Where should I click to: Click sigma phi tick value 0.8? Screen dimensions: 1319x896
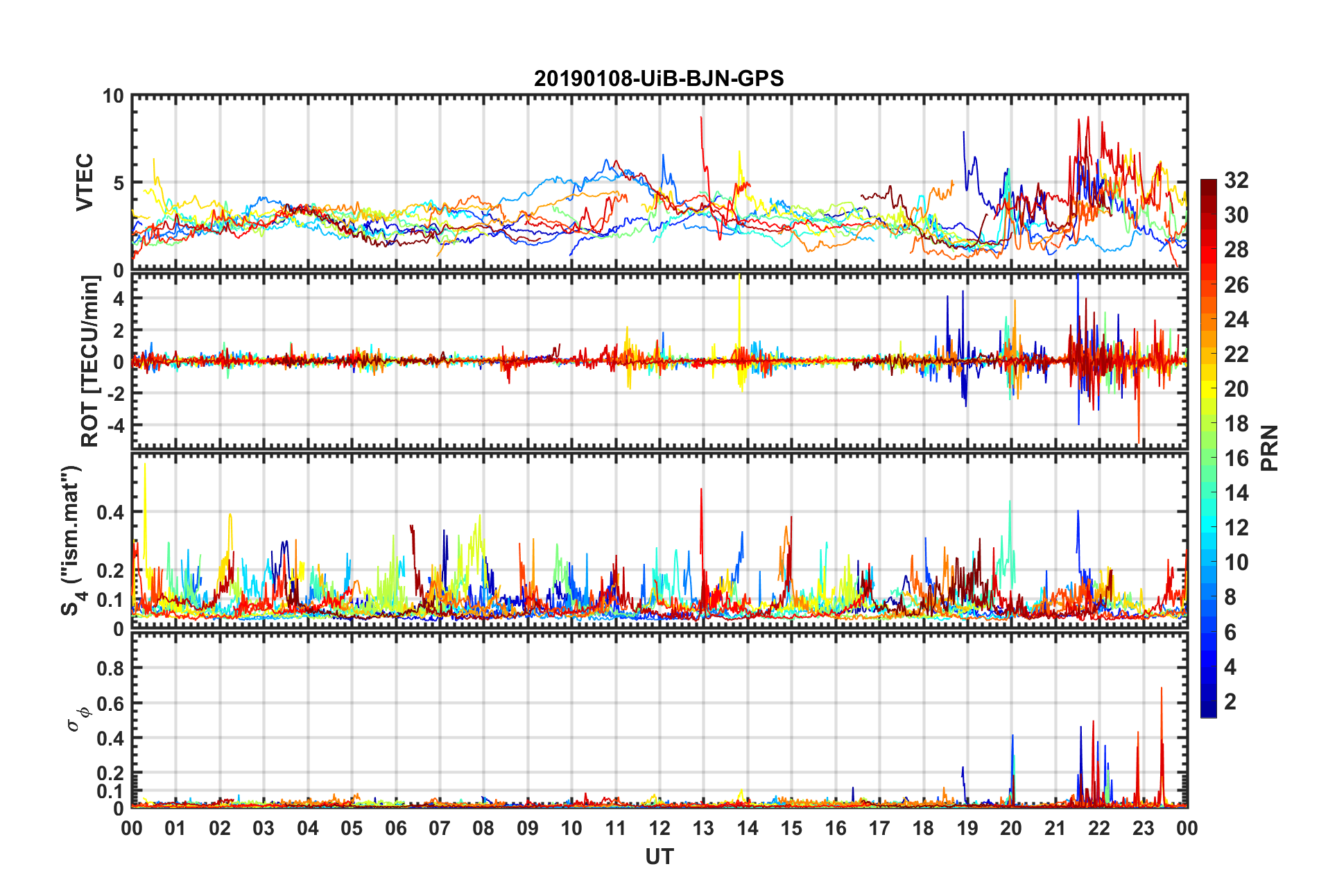tap(110, 668)
